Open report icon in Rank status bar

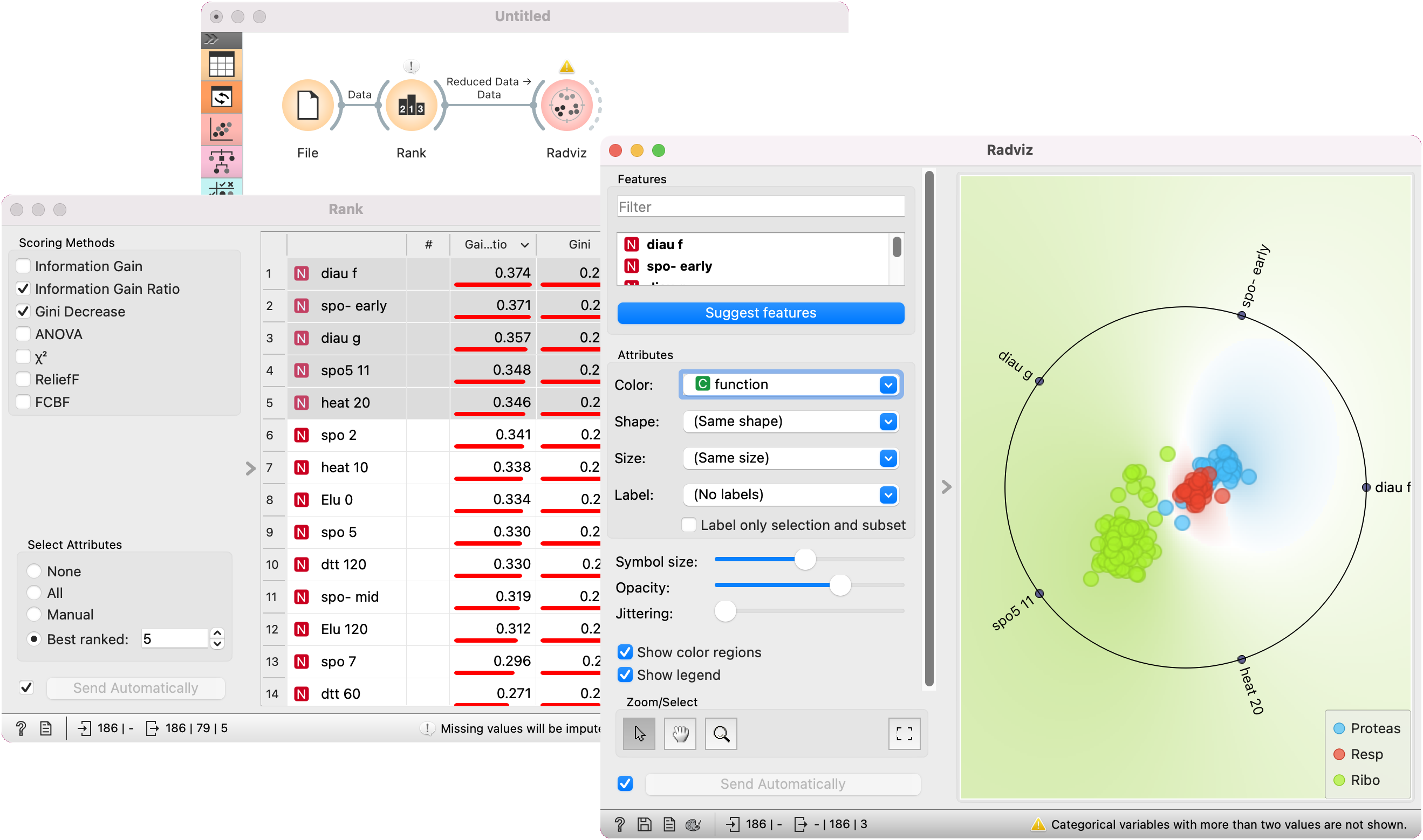(x=46, y=728)
